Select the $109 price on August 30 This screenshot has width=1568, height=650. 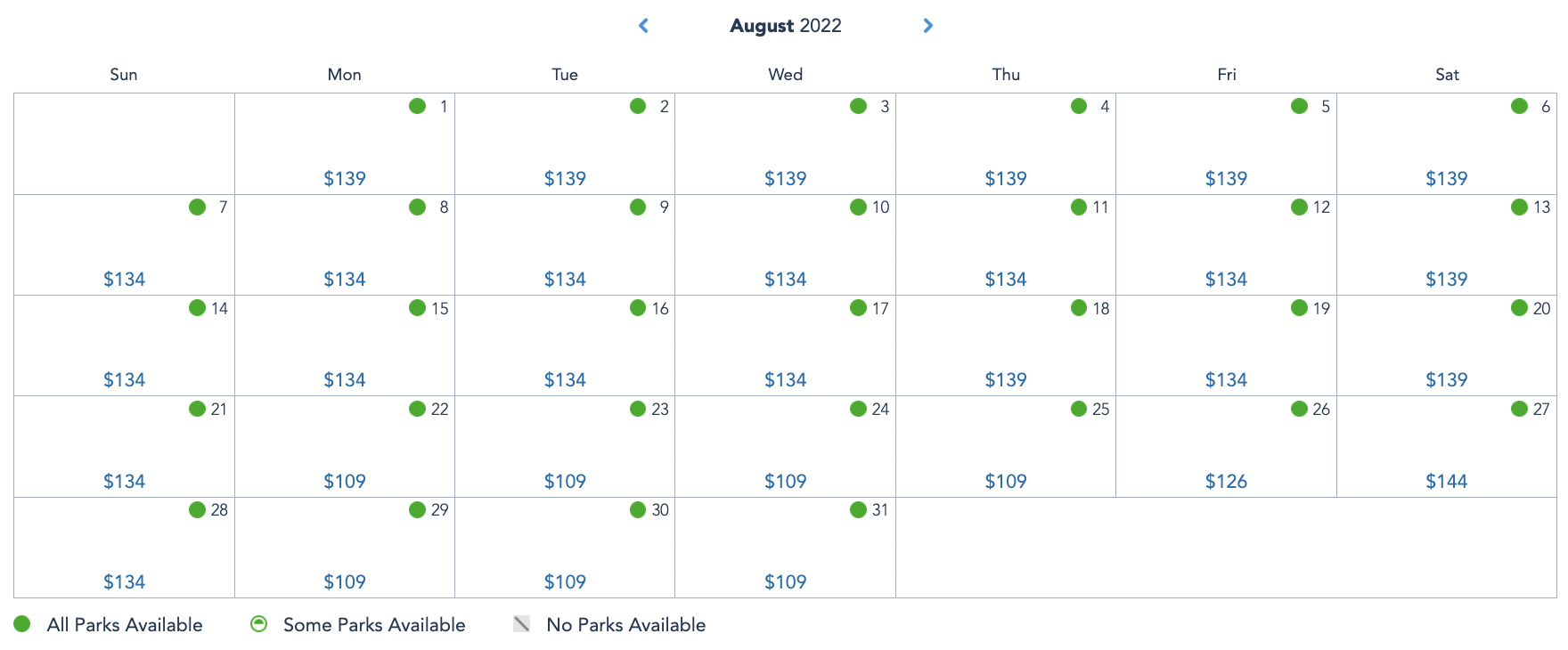click(565, 582)
